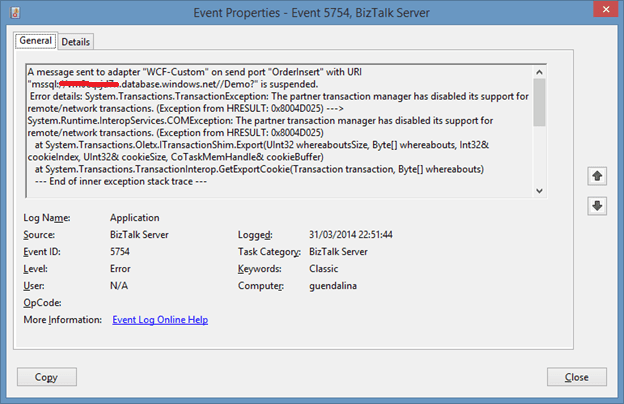Click the User value "N/A"
This screenshot has height=404, width=624.
[119, 286]
